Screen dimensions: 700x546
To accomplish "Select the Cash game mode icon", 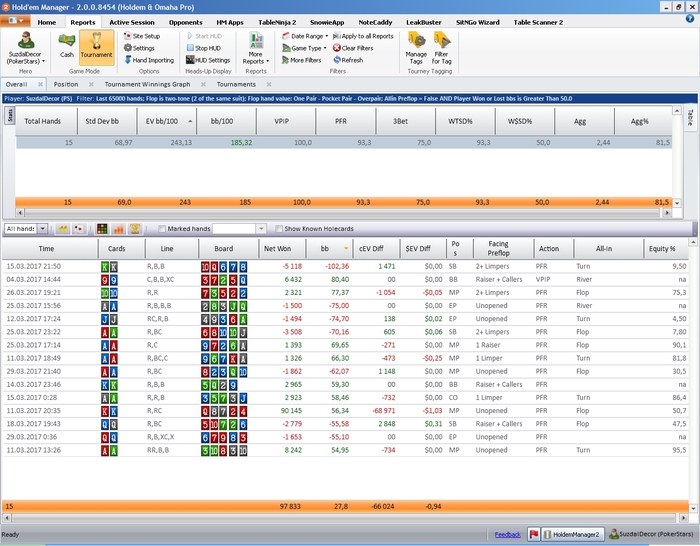I will 67,46.
